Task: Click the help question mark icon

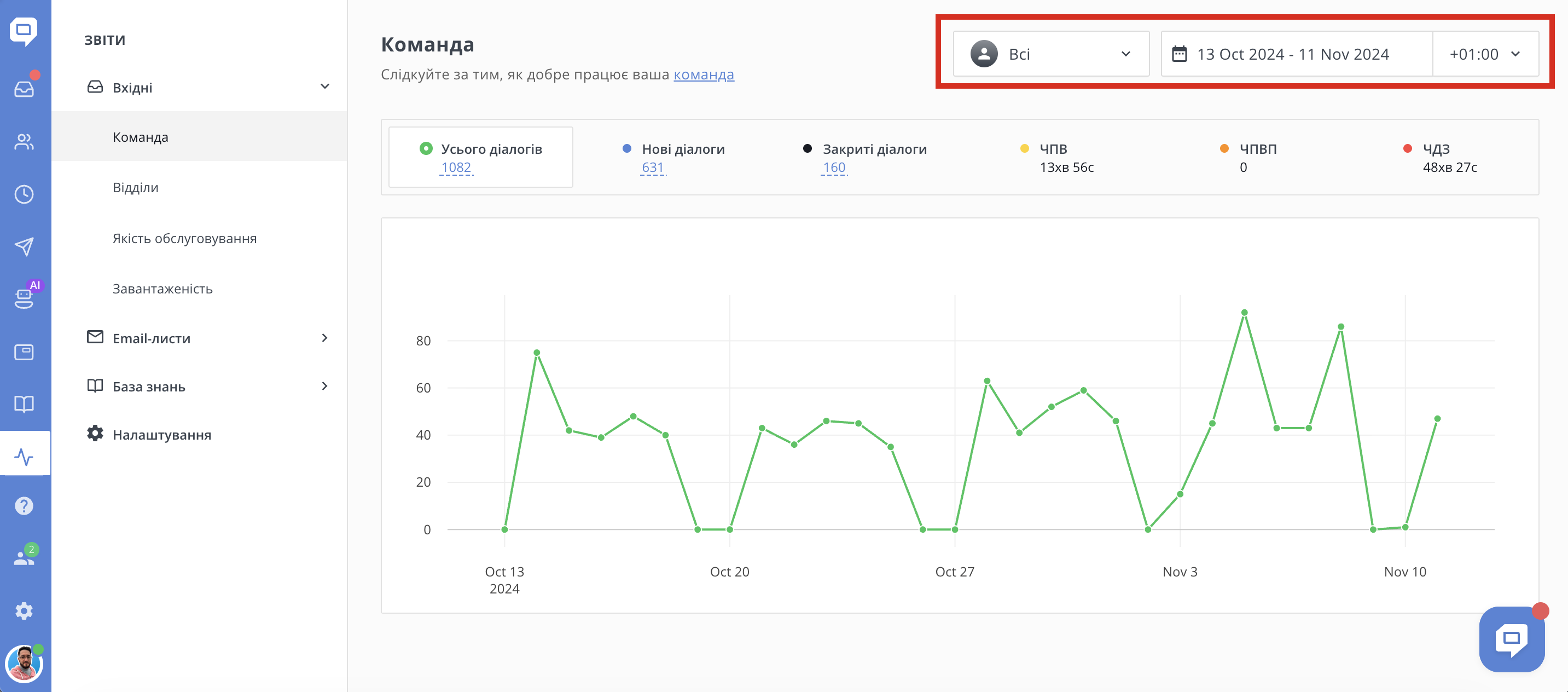Action: click(x=25, y=506)
